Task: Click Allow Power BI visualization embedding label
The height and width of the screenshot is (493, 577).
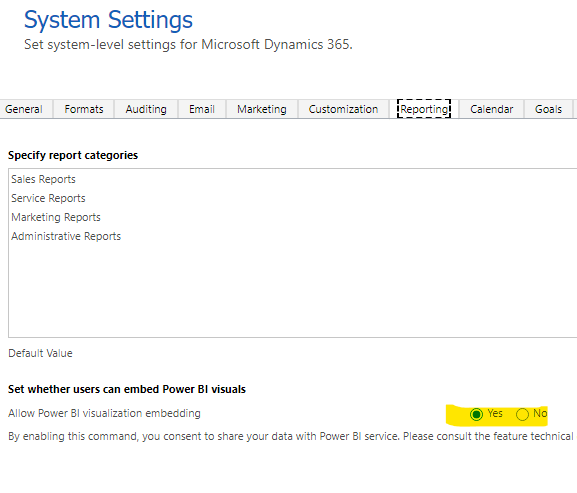Action: (105, 414)
